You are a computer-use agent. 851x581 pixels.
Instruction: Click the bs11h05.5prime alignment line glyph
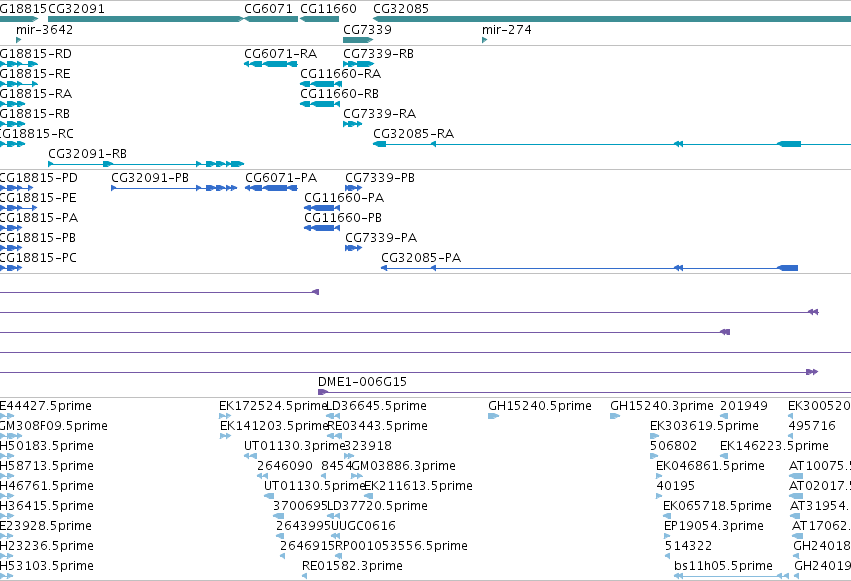tap(731, 576)
